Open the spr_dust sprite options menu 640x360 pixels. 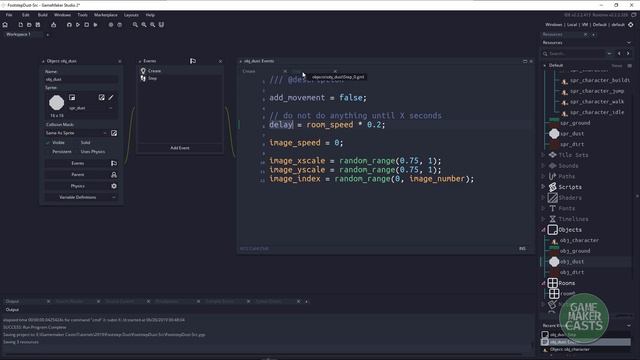pyautogui.click(x=110, y=108)
